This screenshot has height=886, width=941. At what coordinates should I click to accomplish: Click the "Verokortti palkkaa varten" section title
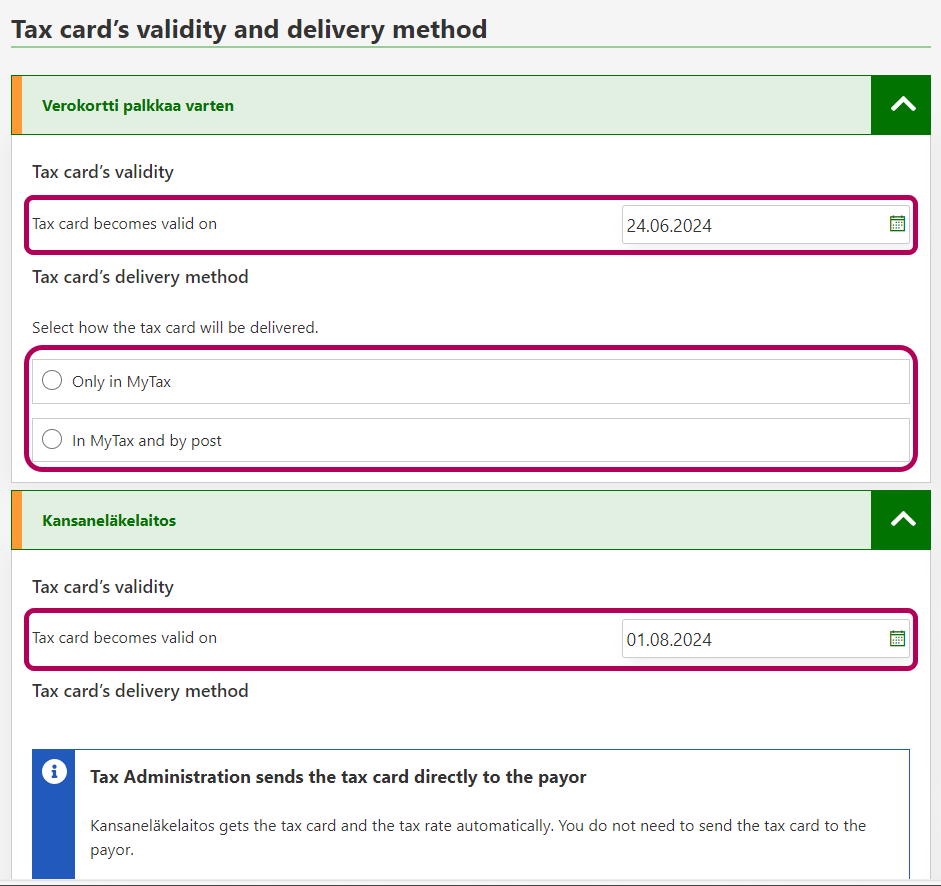click(x=138, y=105)
